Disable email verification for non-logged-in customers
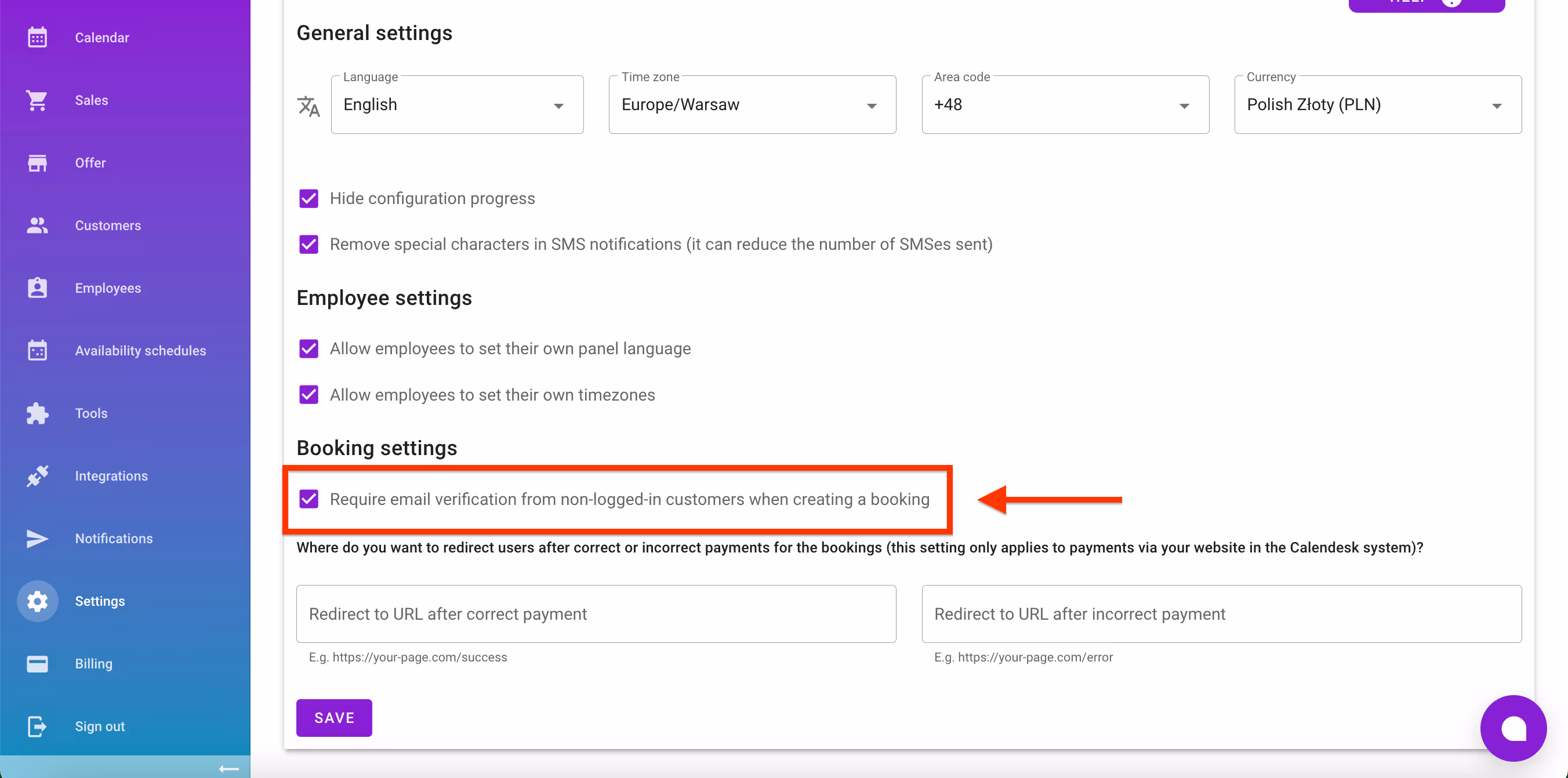1568x778 pixels. pos(309,499)
